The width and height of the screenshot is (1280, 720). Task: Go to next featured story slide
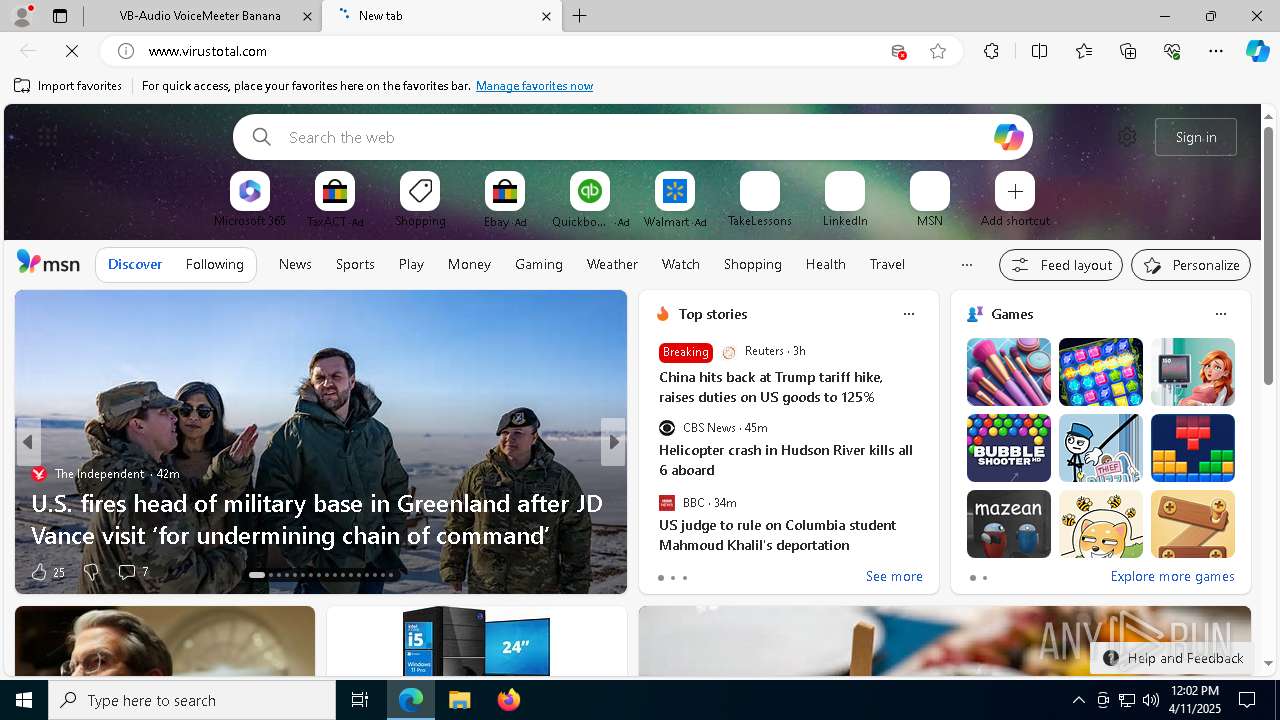[613, 441]
